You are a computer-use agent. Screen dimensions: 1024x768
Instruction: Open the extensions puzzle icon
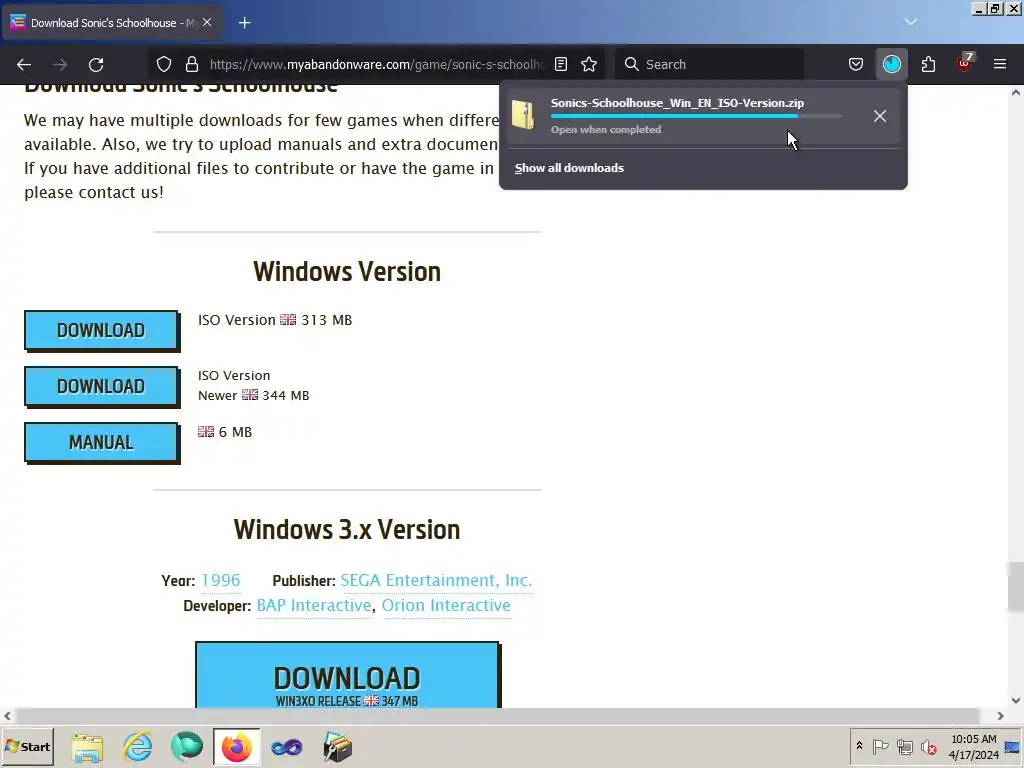(x=928, y=64)
